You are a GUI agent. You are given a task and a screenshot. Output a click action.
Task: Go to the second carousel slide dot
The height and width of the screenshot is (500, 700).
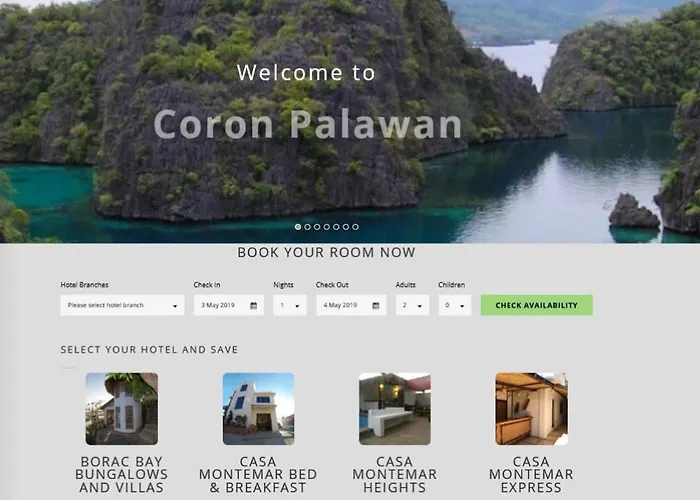(308, 227)
